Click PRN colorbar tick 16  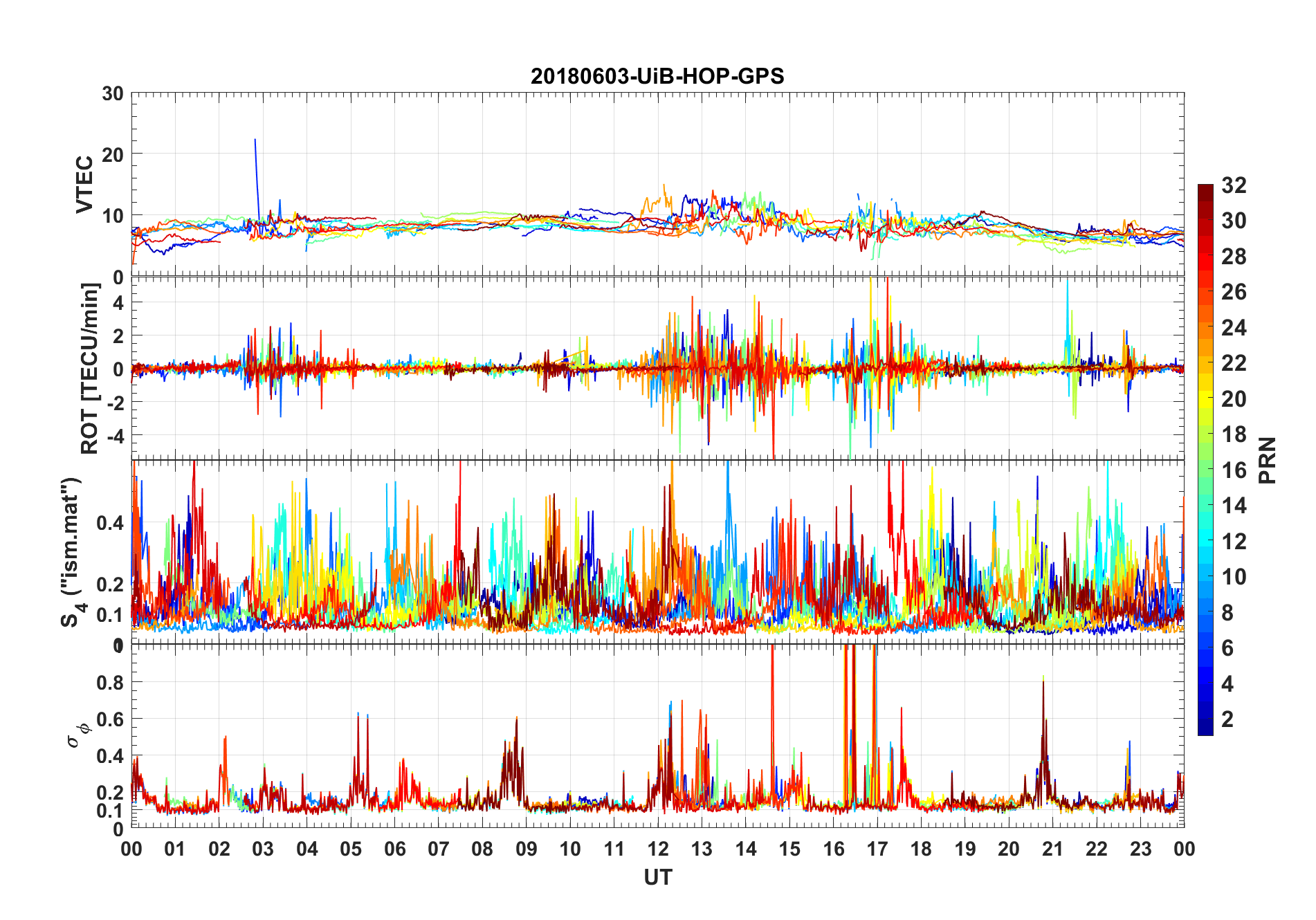pos(1234,470)
